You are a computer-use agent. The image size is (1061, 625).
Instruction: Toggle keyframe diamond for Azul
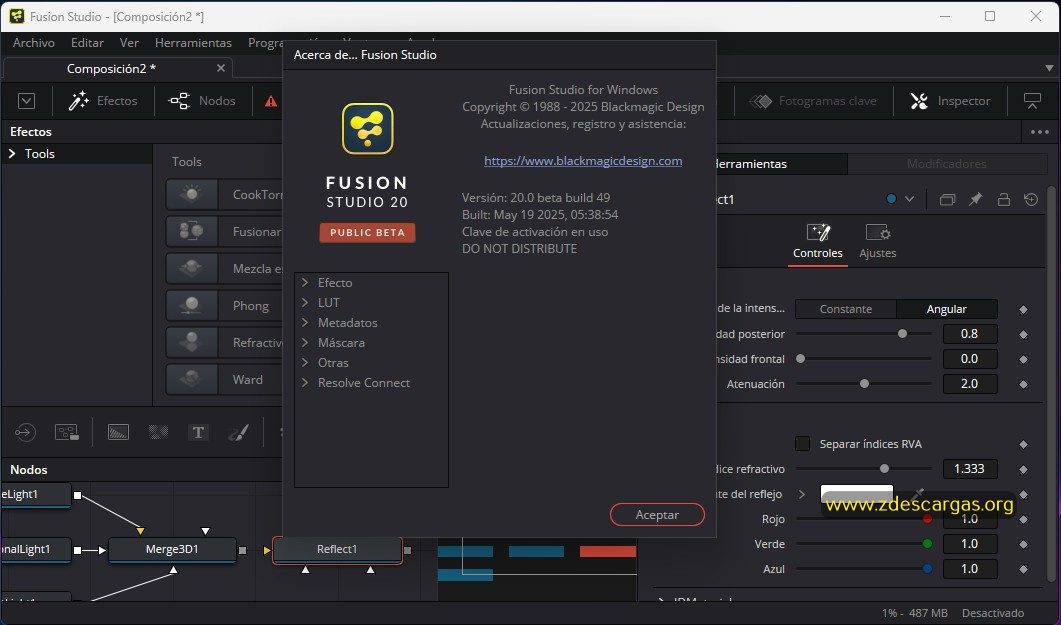(1023, 570)
